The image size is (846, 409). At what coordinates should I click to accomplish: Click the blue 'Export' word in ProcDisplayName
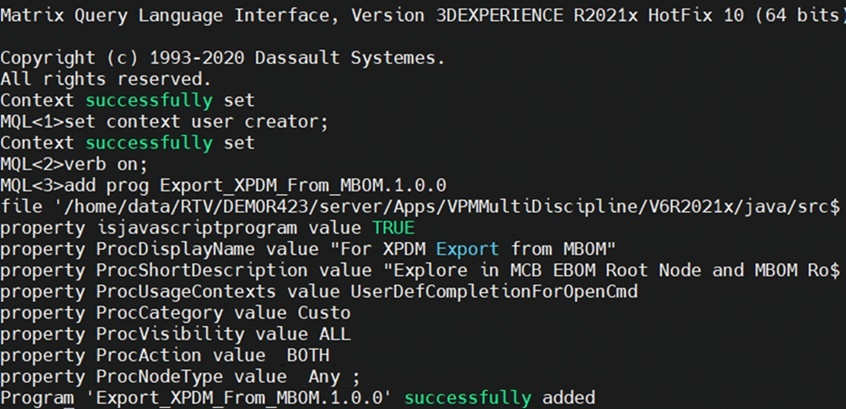[x=467, y=249]
